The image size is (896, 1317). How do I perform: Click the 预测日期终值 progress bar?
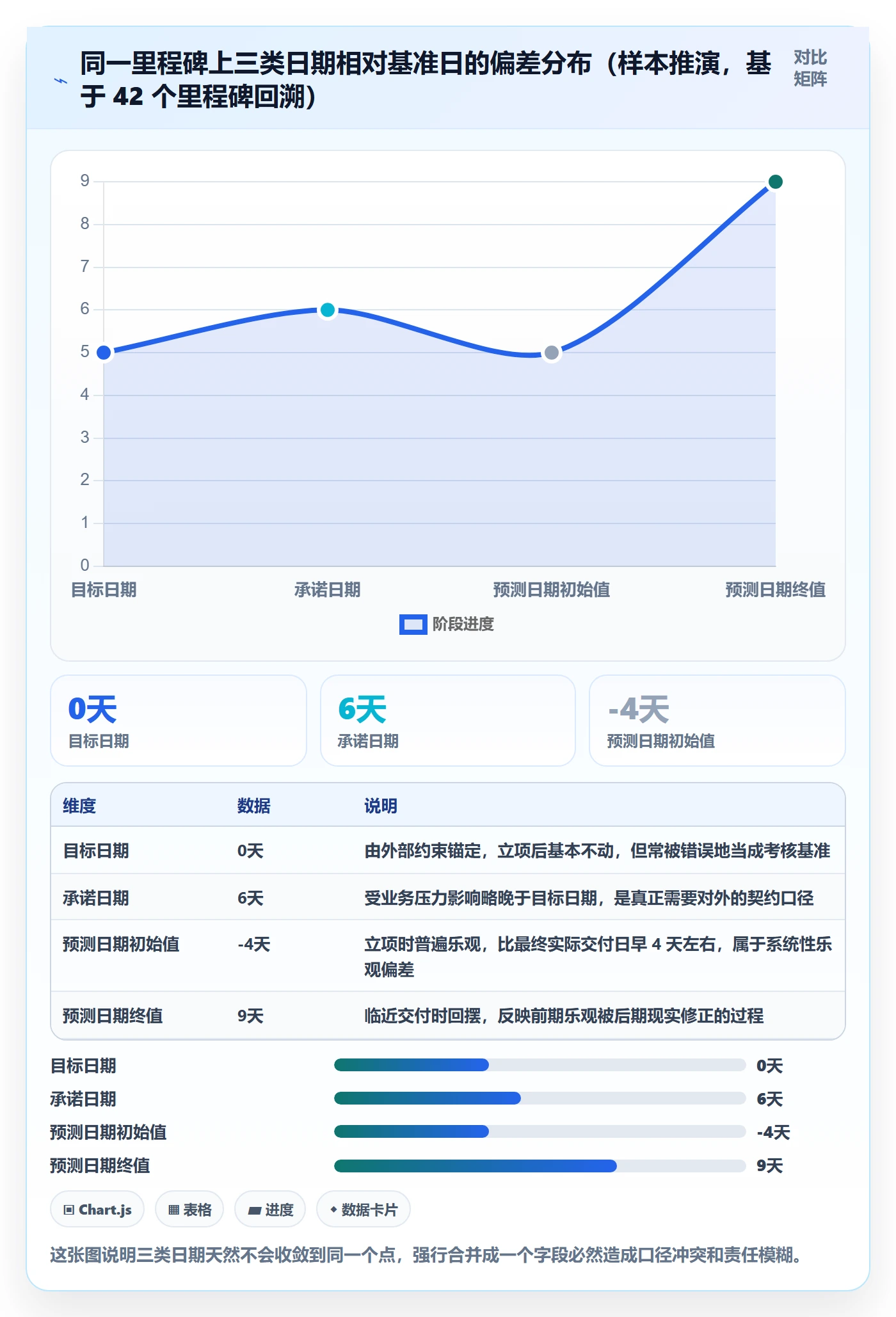click(540, 1165)
